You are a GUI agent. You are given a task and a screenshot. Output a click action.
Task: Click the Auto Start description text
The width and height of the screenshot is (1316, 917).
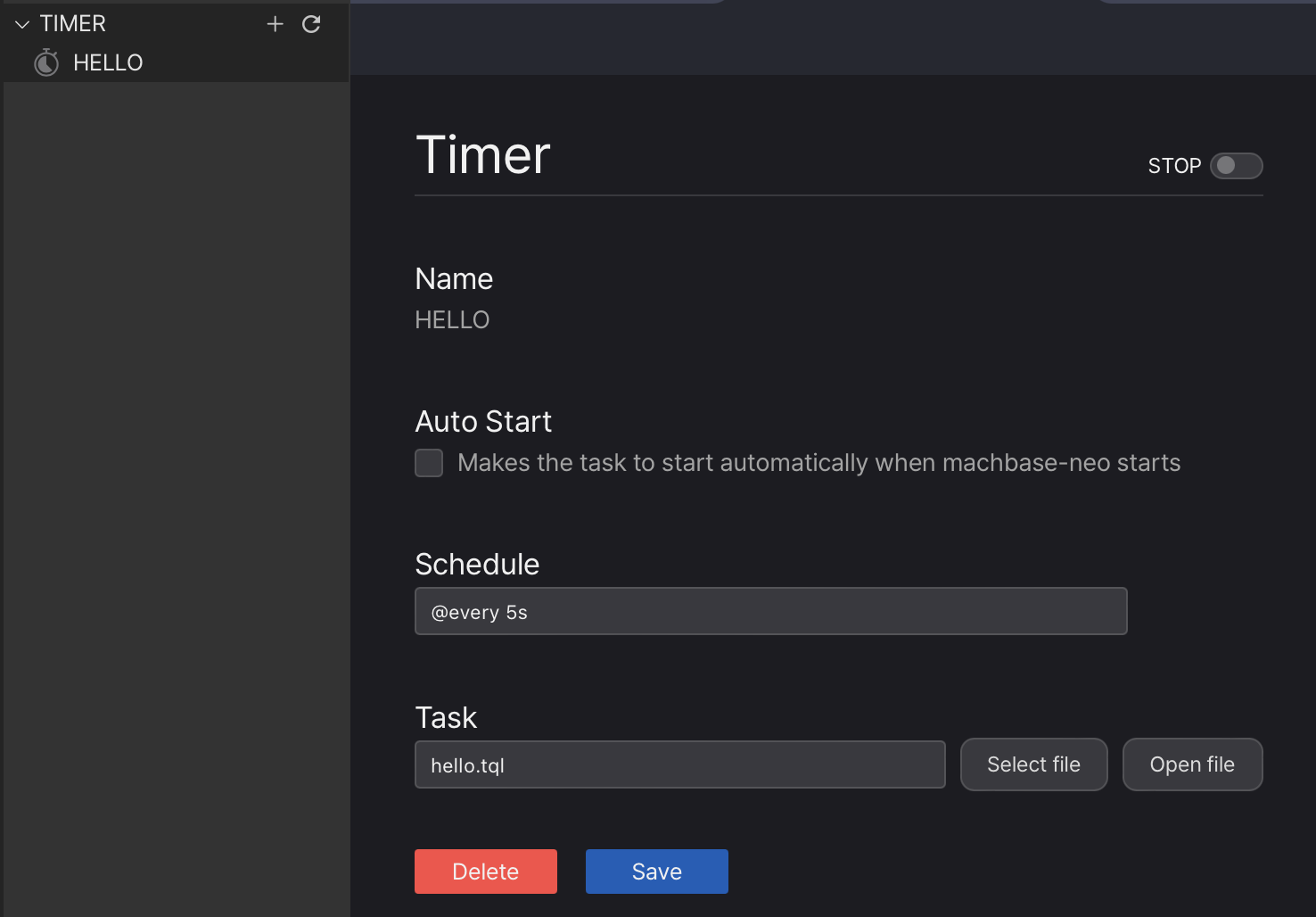tap(818, 463)
